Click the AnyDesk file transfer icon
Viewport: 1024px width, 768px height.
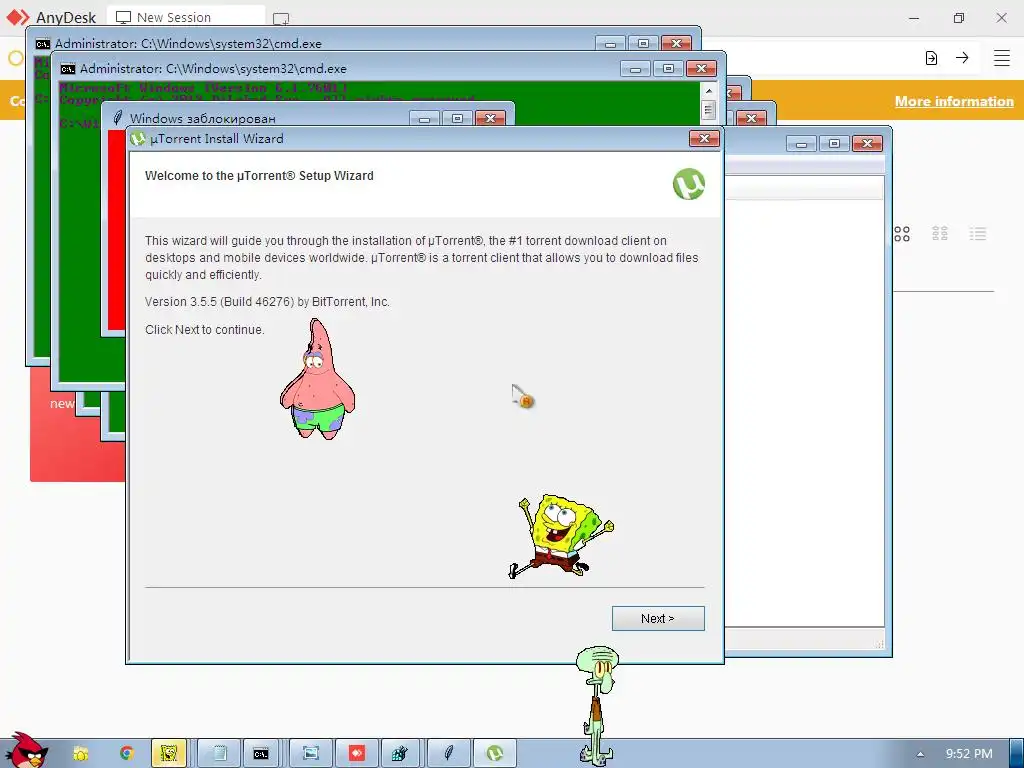(931, 57)
